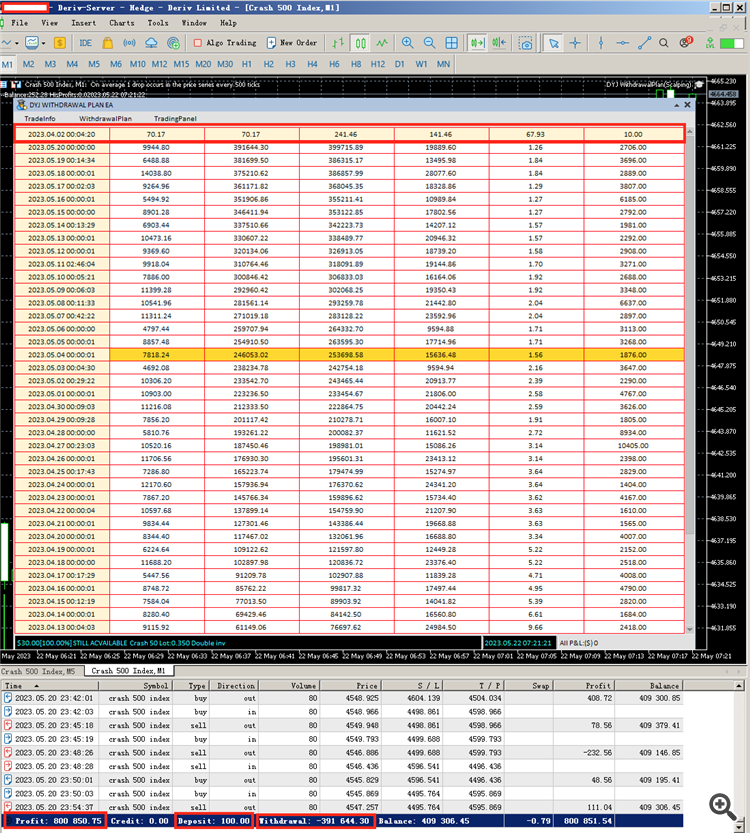
Task: Open the Insert menu
Action: click(x=84, y=23)
